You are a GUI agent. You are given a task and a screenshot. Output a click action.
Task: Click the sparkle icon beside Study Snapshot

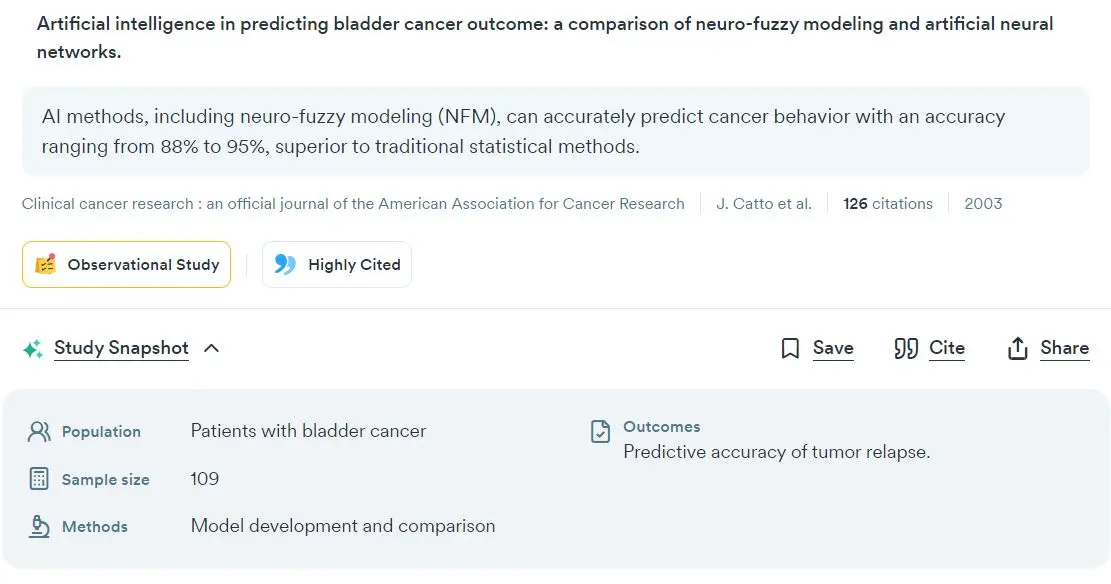coord(33,349)
